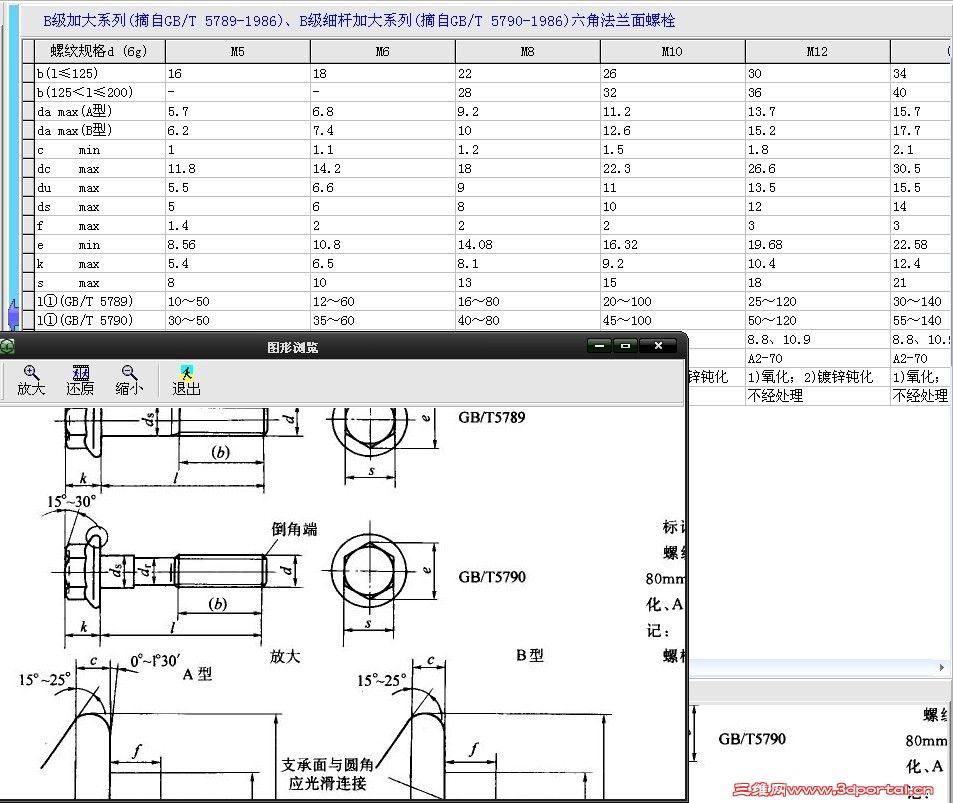Click the row selector beside b(l≤125)
The height and width of the screenshot is (803, 953).
29,74
